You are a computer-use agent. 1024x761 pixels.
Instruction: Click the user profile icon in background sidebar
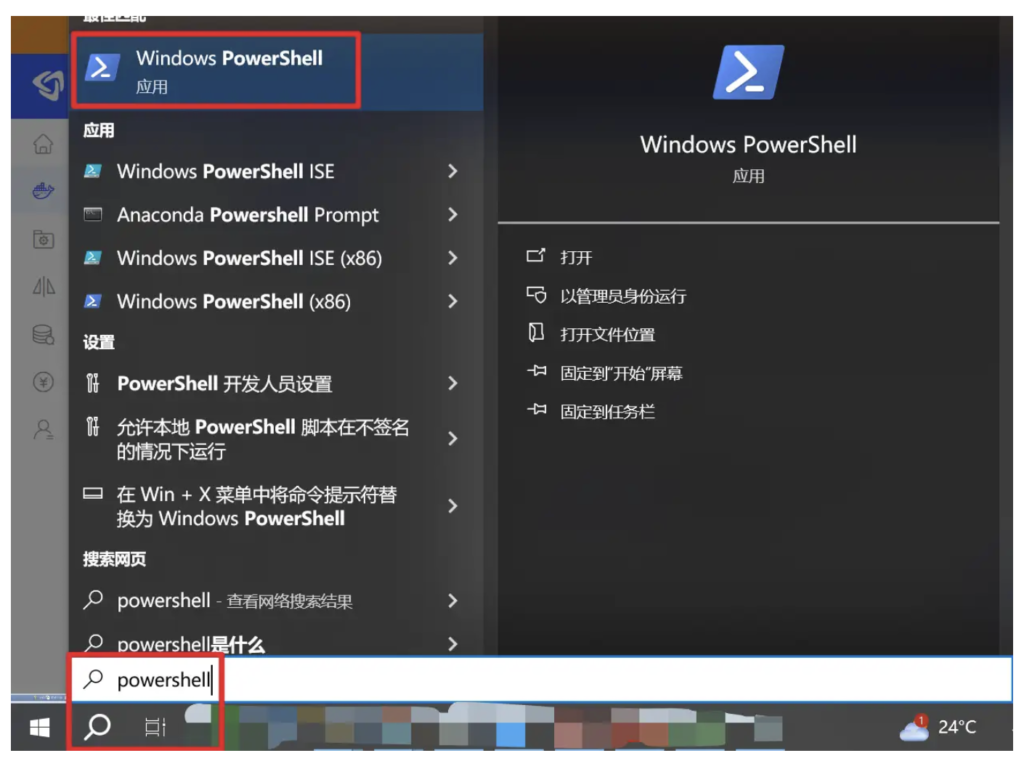43,429
